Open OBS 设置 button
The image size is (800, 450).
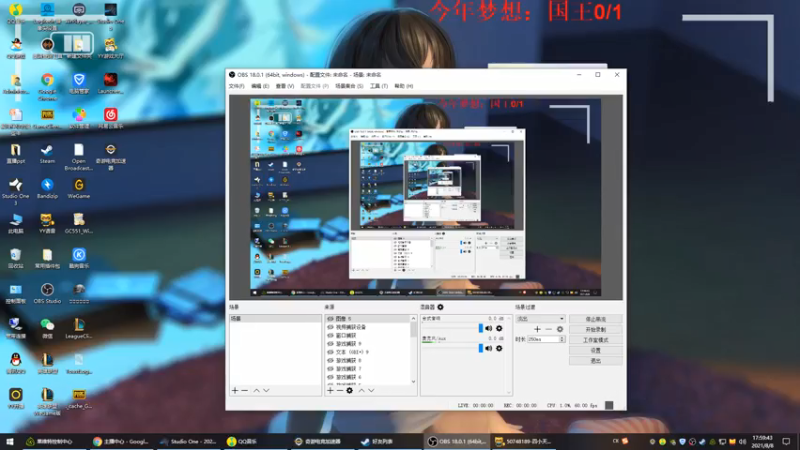coord(595,351)
